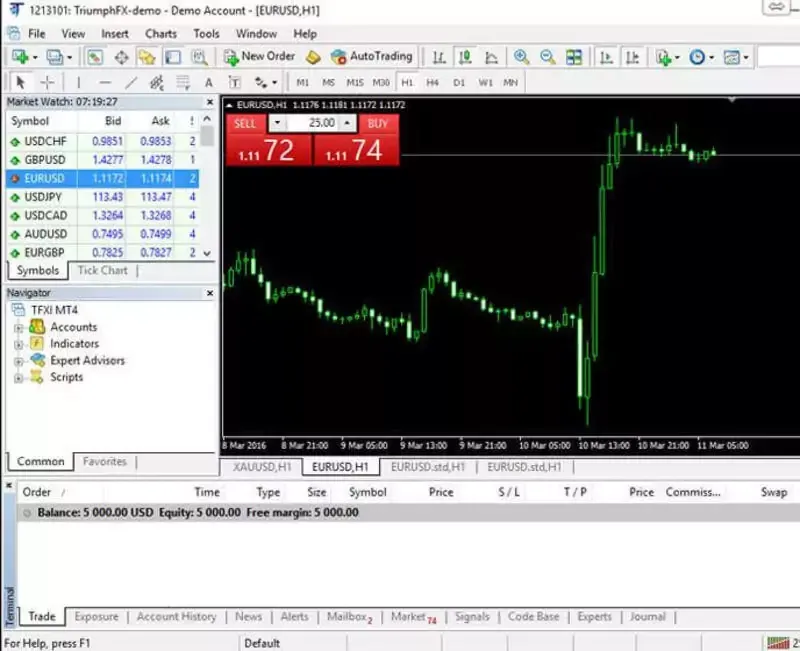Open the Strategy Tester magnifier icon
This screenshot has height=651, width=800.
[199, 57]
